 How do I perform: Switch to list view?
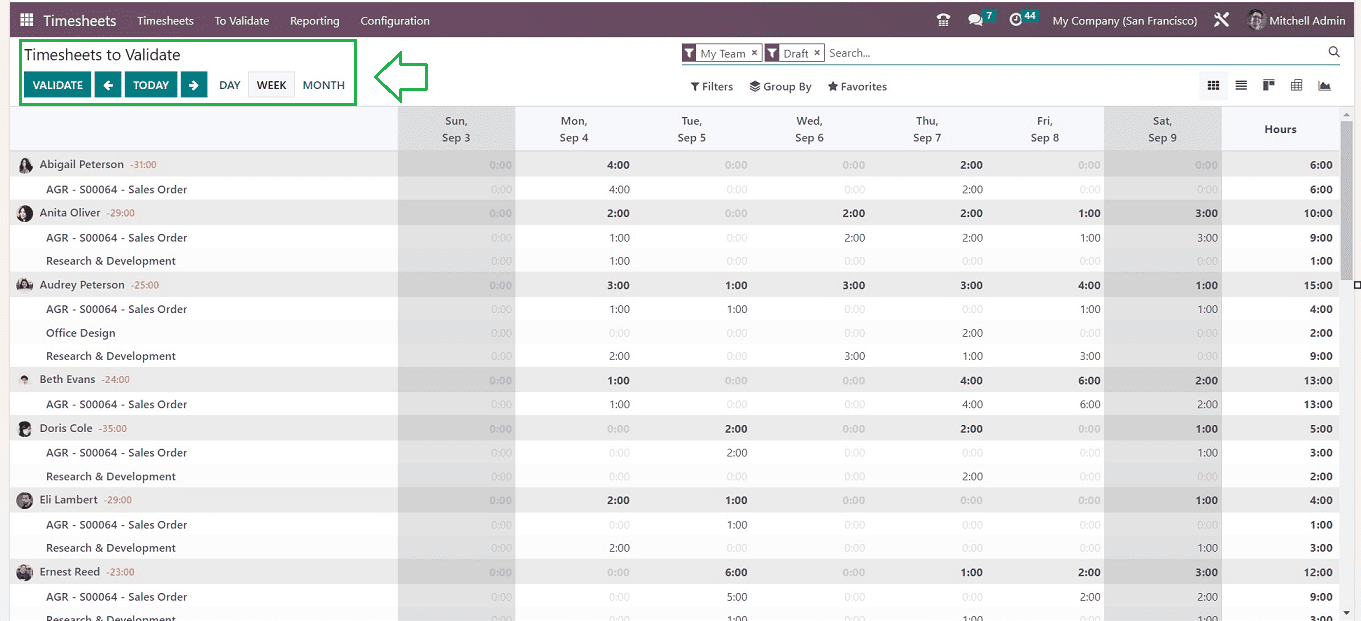point(1241,86)
